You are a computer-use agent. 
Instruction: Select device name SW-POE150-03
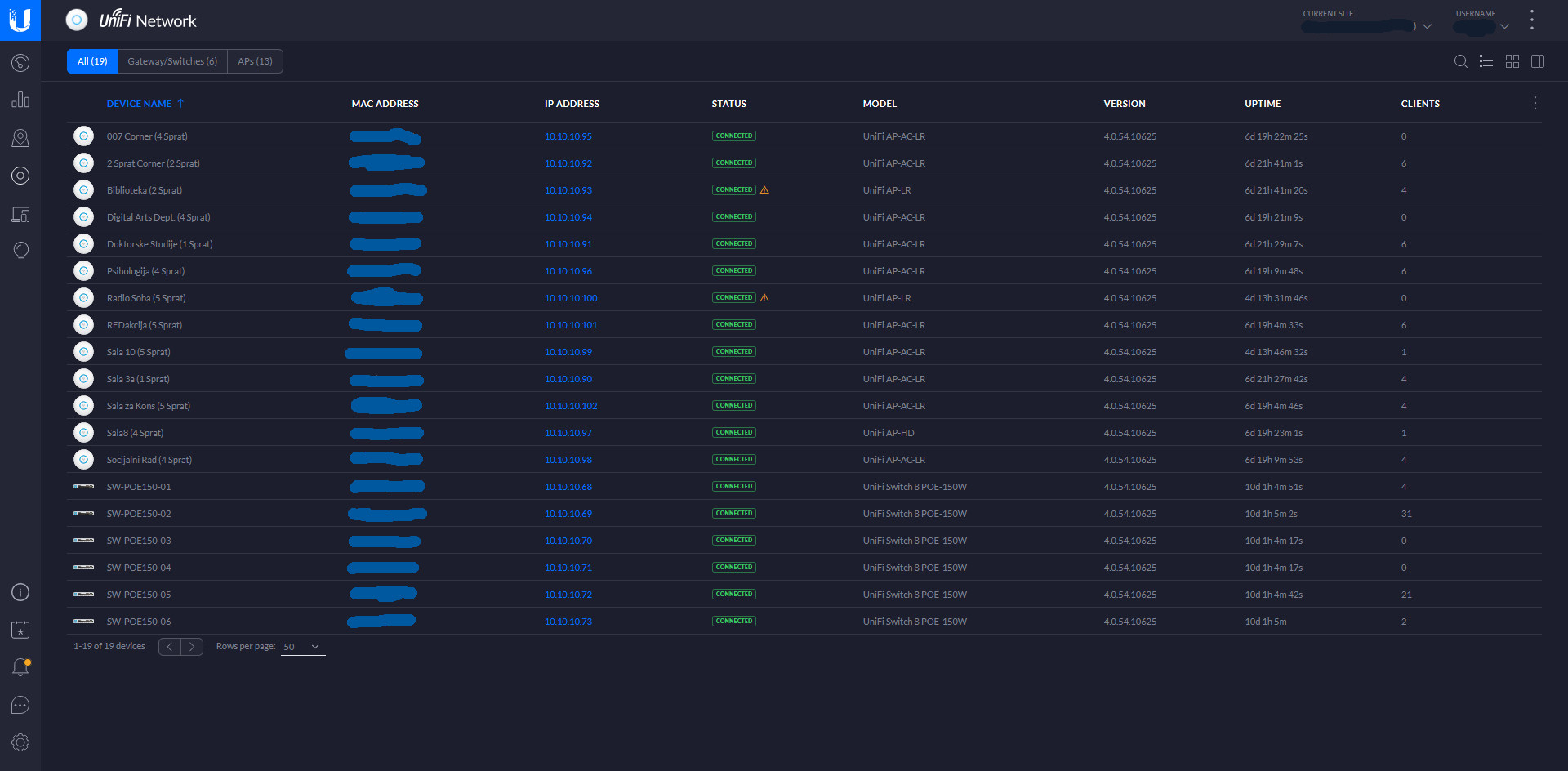click(139, 541)
